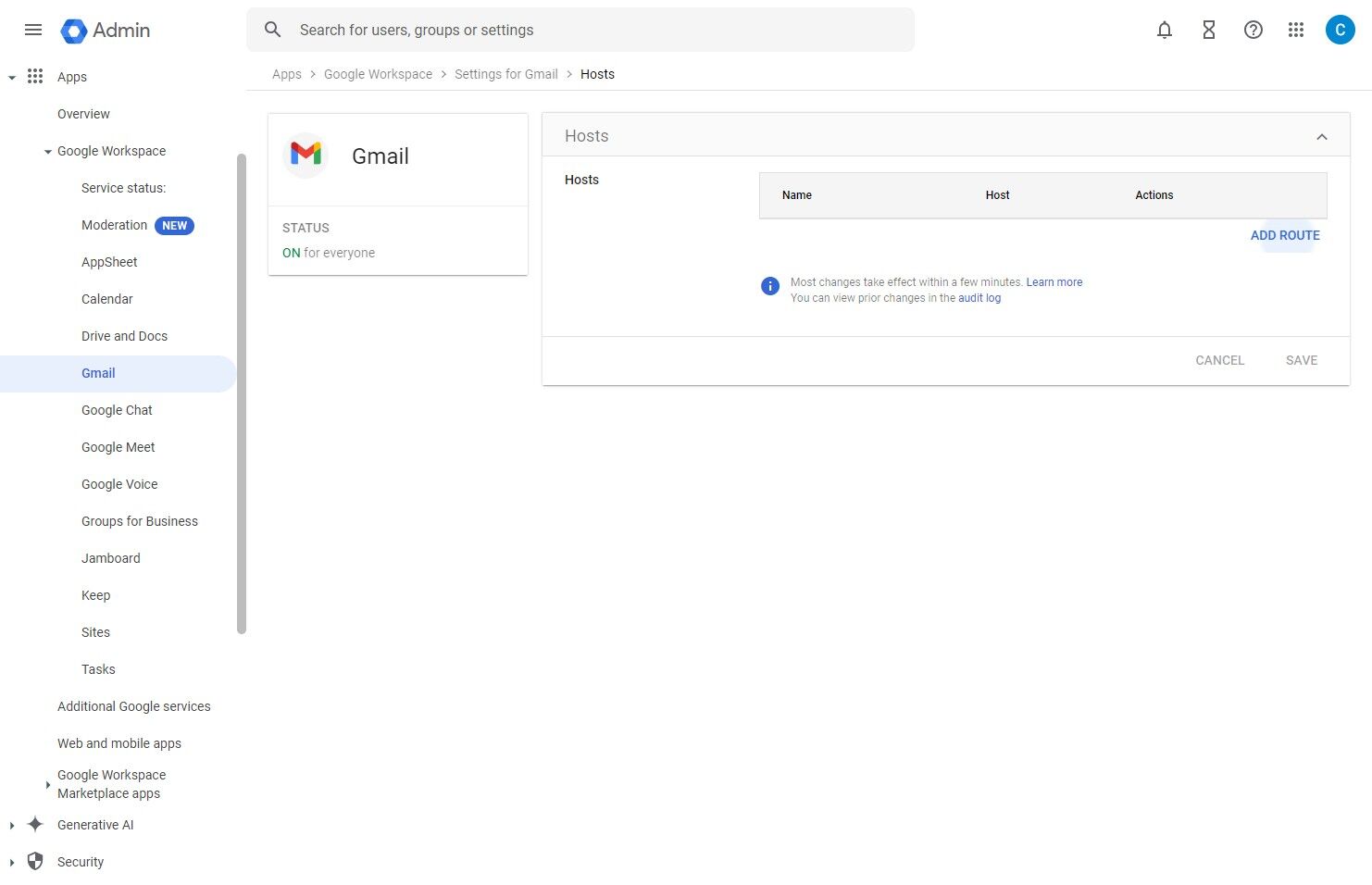
Task: Click the Generative AI sparkle icon
Action: click(35, 824)
